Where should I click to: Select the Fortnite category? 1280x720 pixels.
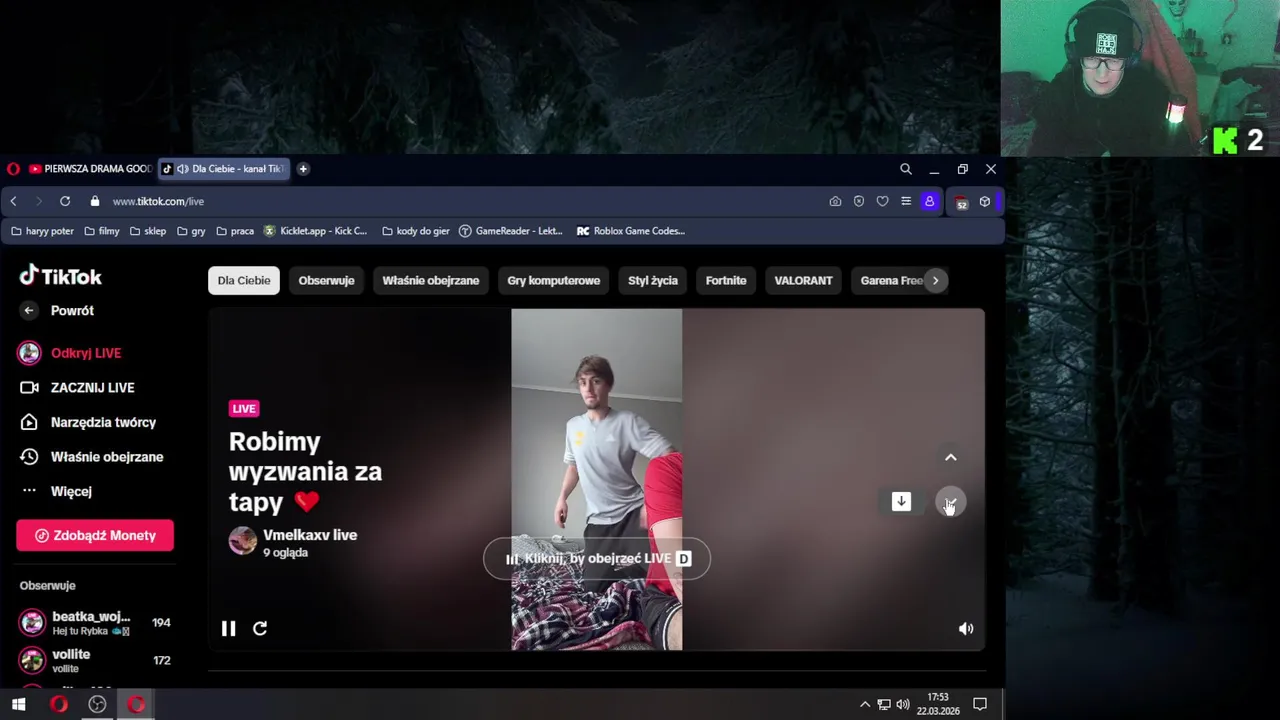click(x=726, y=280)
